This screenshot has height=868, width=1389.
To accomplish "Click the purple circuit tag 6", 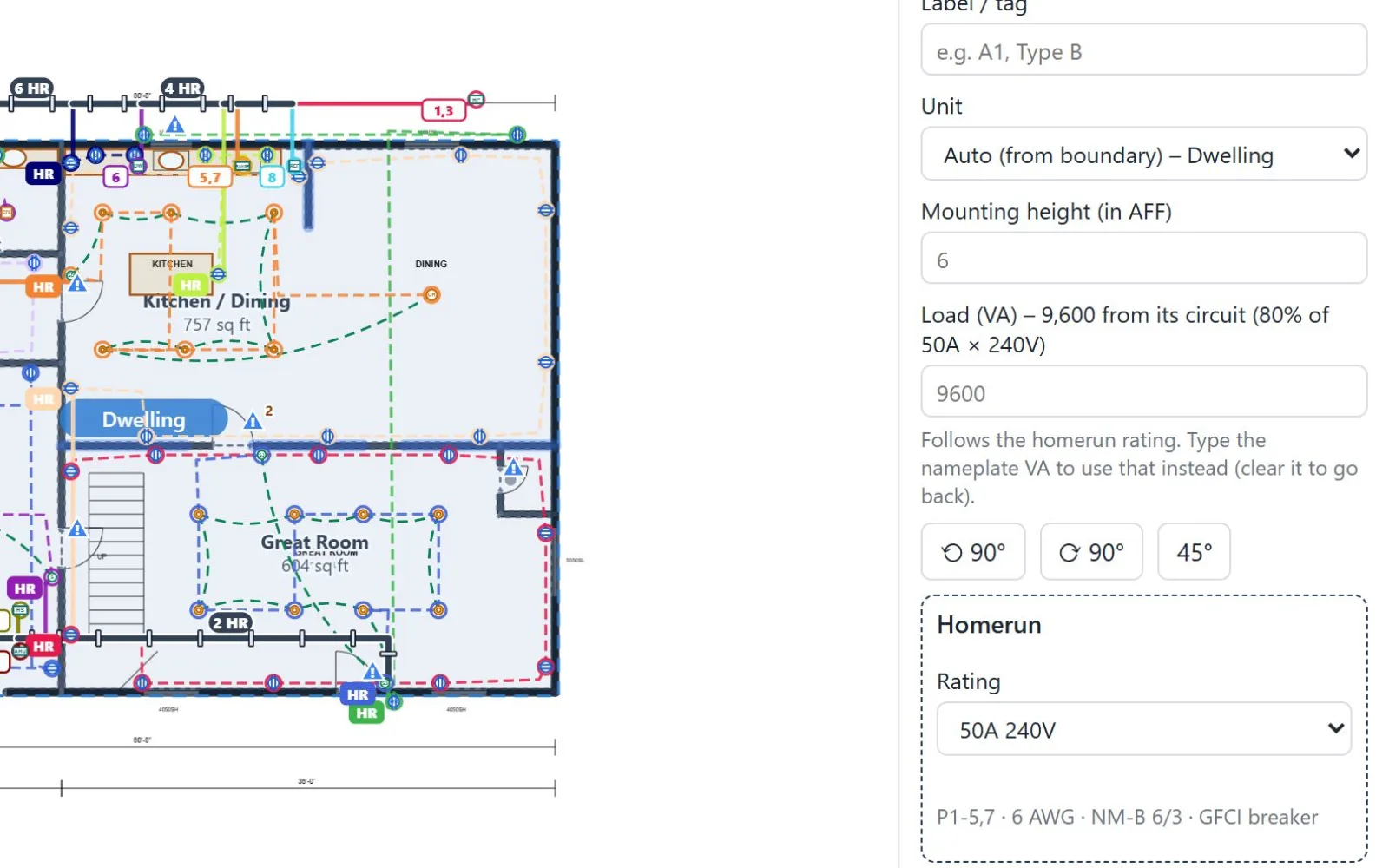I will pos(115,177).
